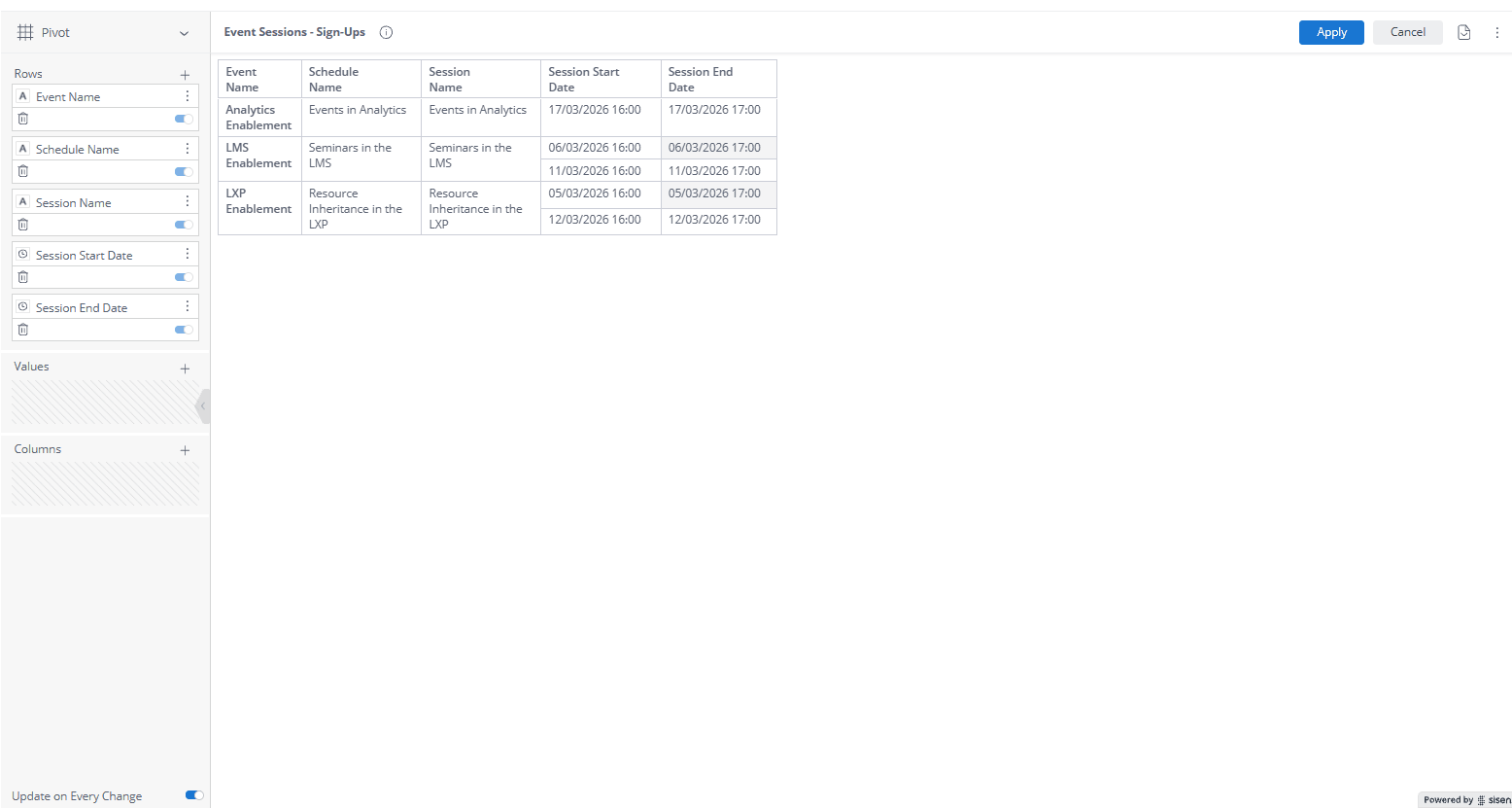Screen dimensions: 1512x808
Task: Delete the Schedule Name row field
Action: tap(22, 171)
